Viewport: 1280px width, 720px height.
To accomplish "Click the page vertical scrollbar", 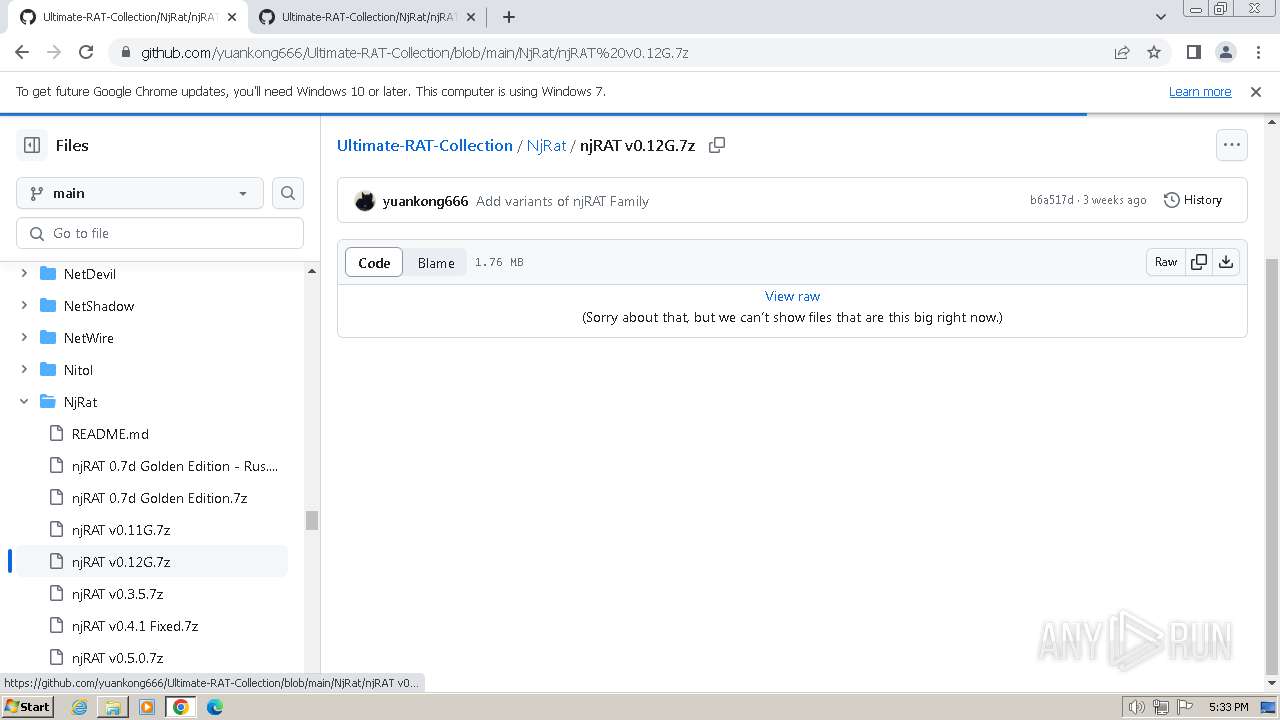I will 1271,465.
